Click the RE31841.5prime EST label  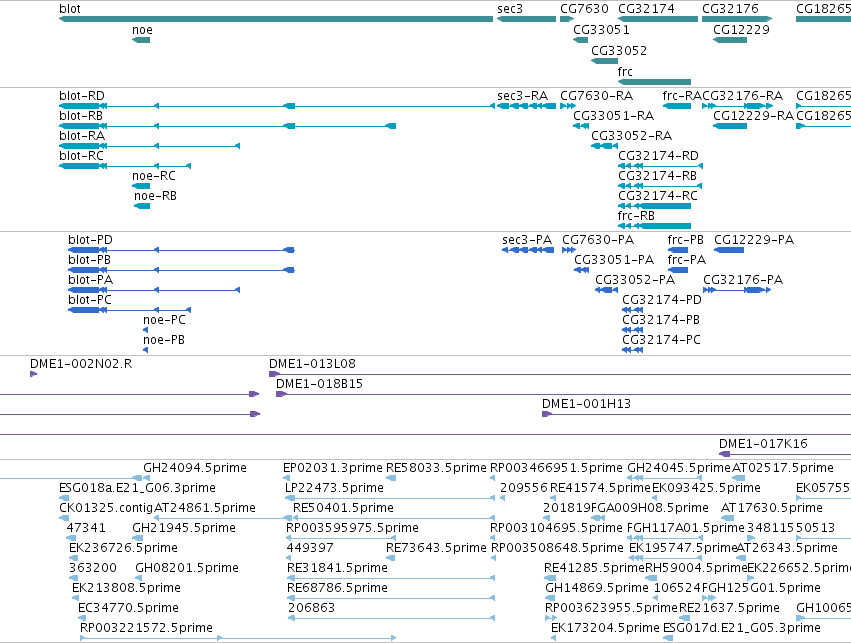(338, 569)
